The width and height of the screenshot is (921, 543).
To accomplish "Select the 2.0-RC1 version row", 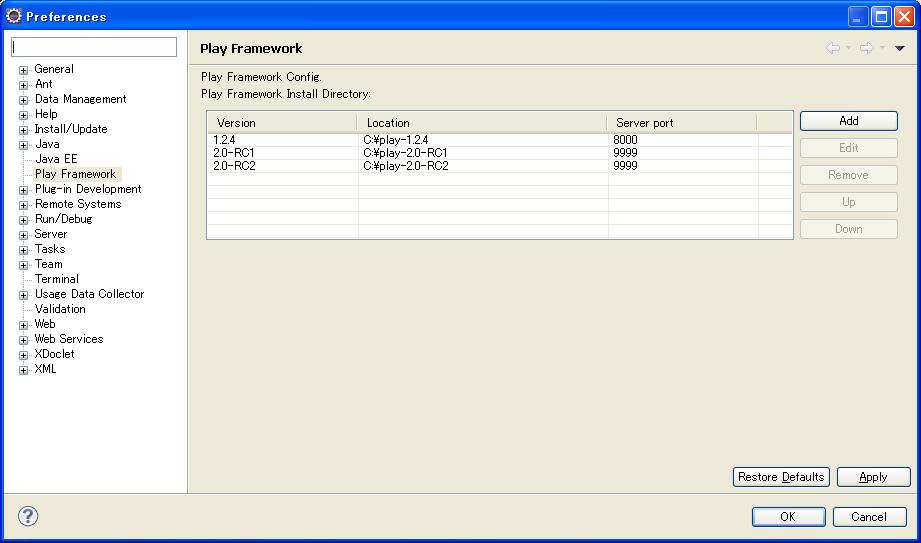I will pyautogui.click(x=499, y=153).
